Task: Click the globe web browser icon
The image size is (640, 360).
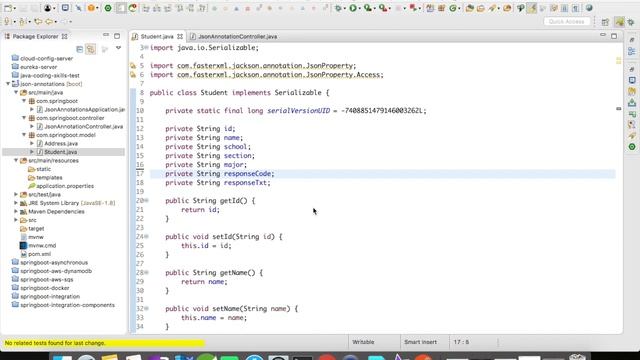Action: pyautogui.click(x=589, y=8)
